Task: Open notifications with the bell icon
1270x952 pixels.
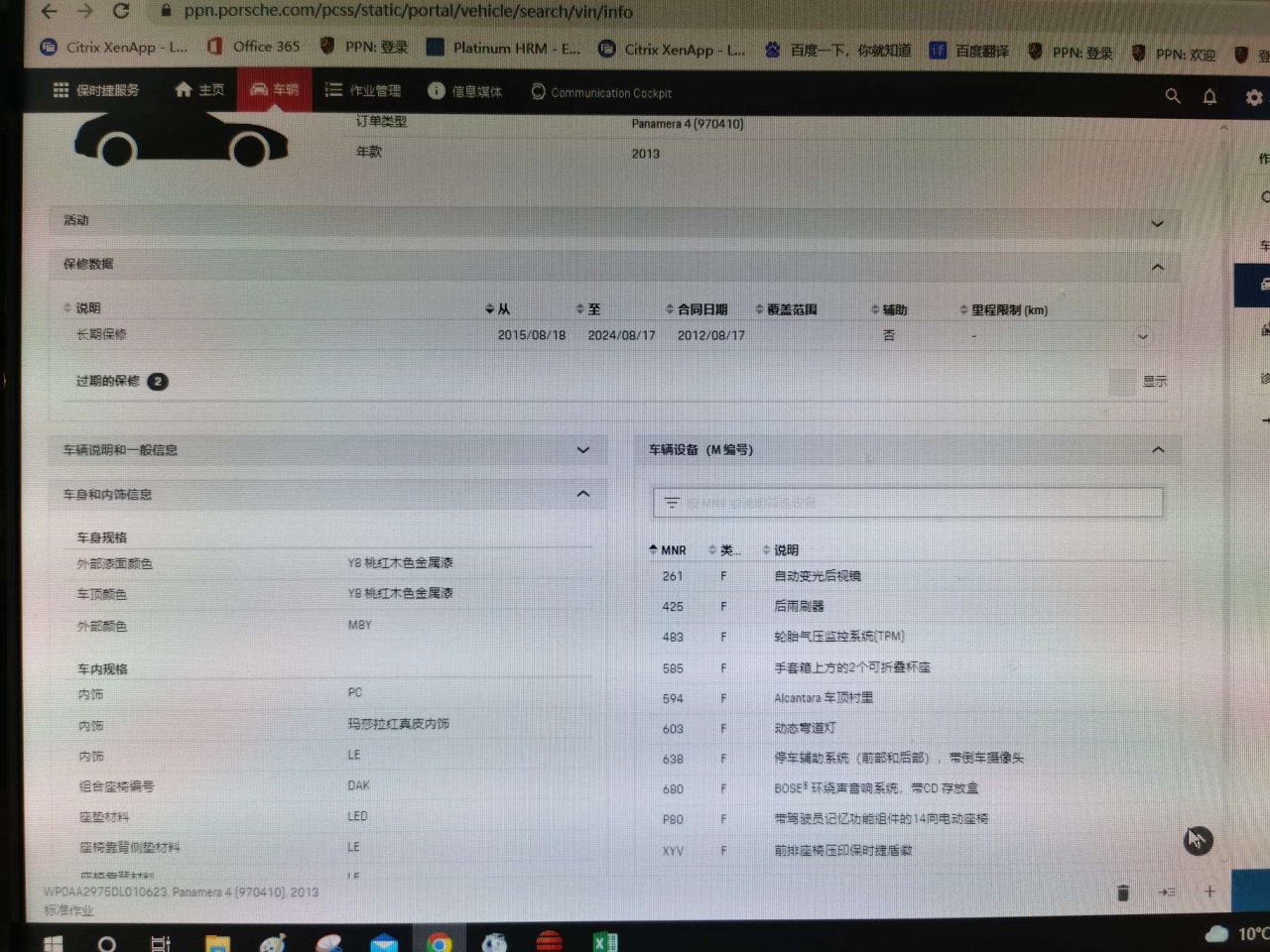Action: coord(1209,96)
